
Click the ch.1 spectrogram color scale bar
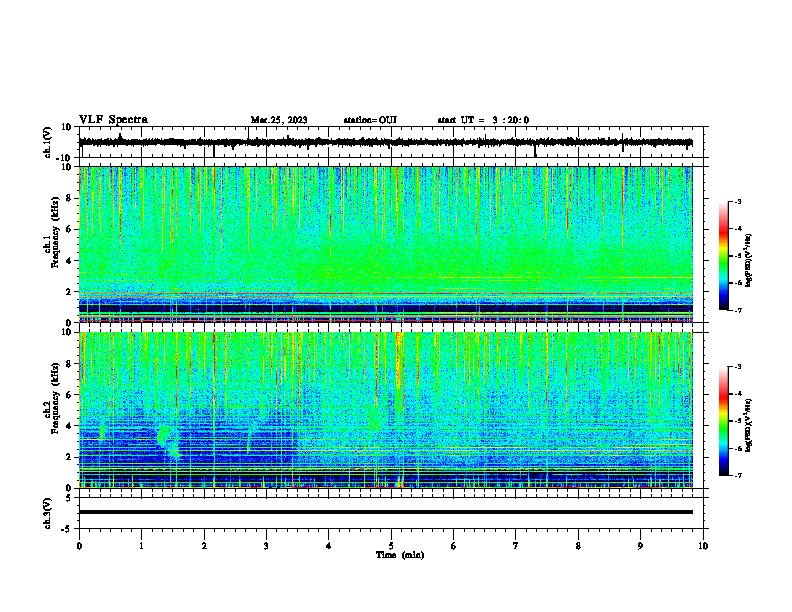pyautogui.click(x=723, y=256)
